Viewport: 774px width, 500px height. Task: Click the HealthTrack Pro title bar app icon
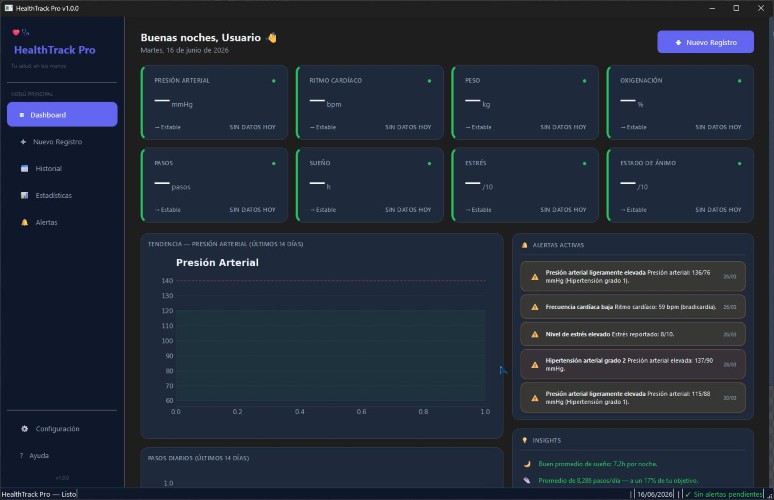click(x=8, y=8)
